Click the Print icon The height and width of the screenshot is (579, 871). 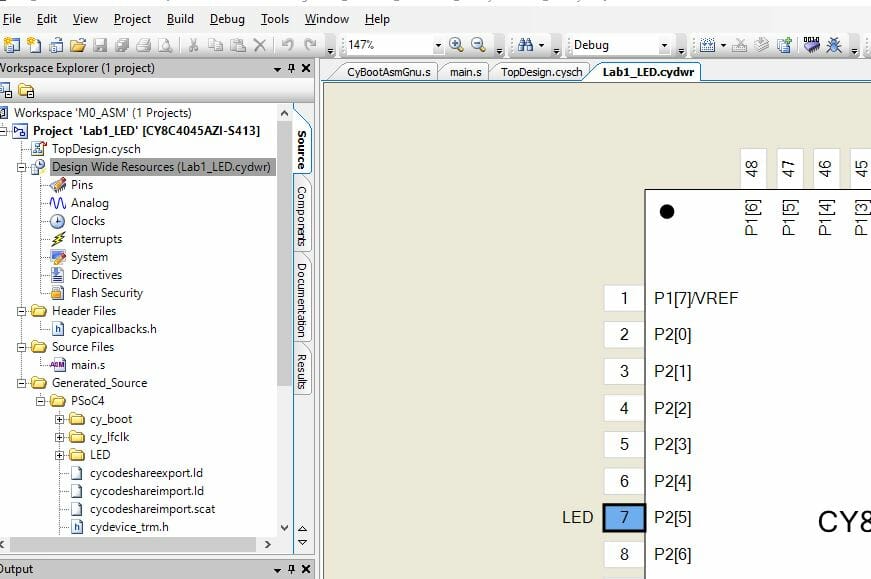tap(143, 45)
